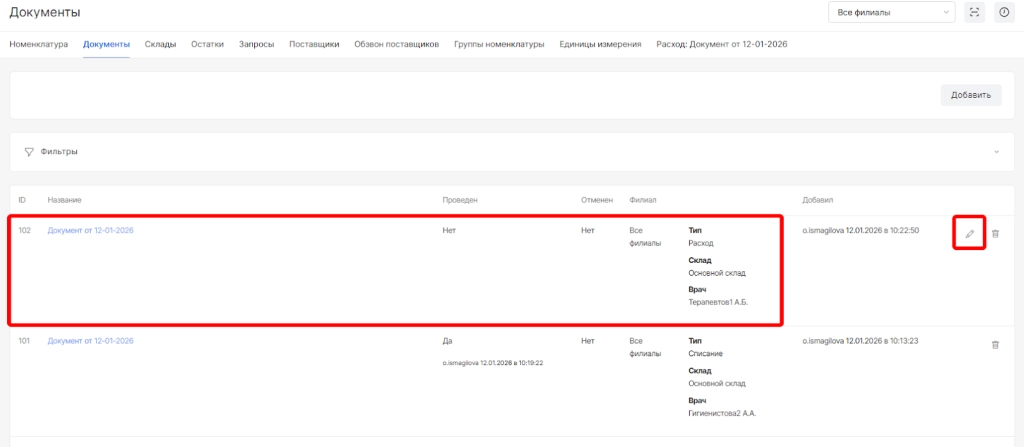Screen dimensions: 1024x447
Task: Delete document 102 using its trash icon
Action: (x=994, y=234)
